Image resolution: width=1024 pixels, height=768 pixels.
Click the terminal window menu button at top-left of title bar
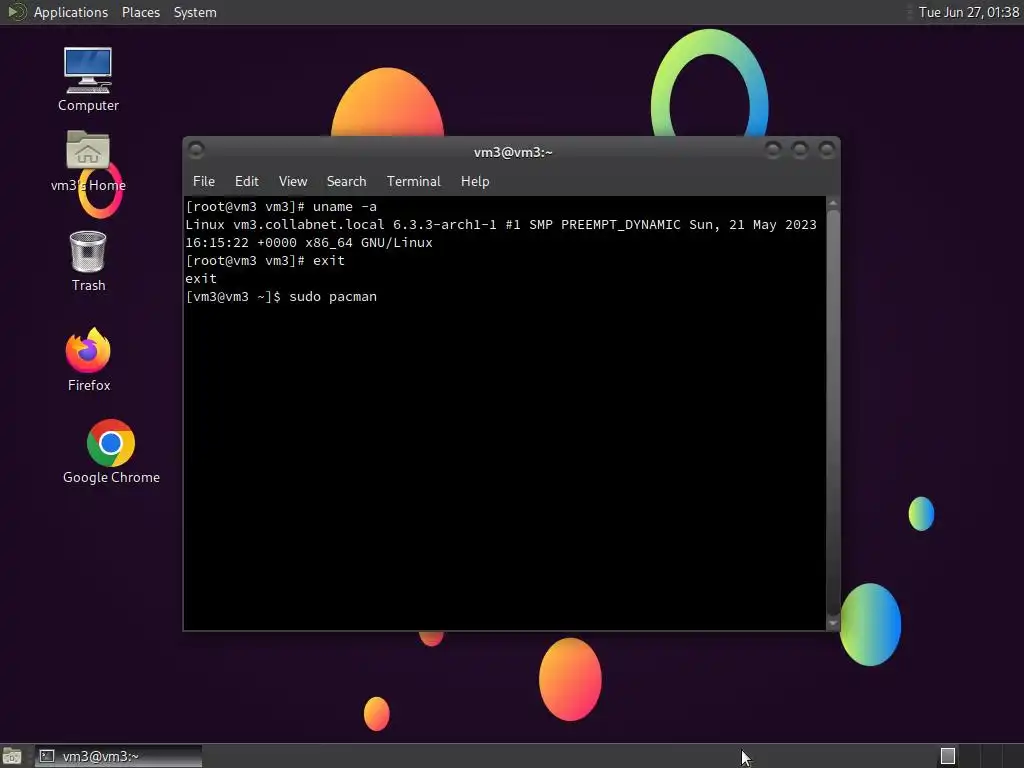click(x=196, y=150)
